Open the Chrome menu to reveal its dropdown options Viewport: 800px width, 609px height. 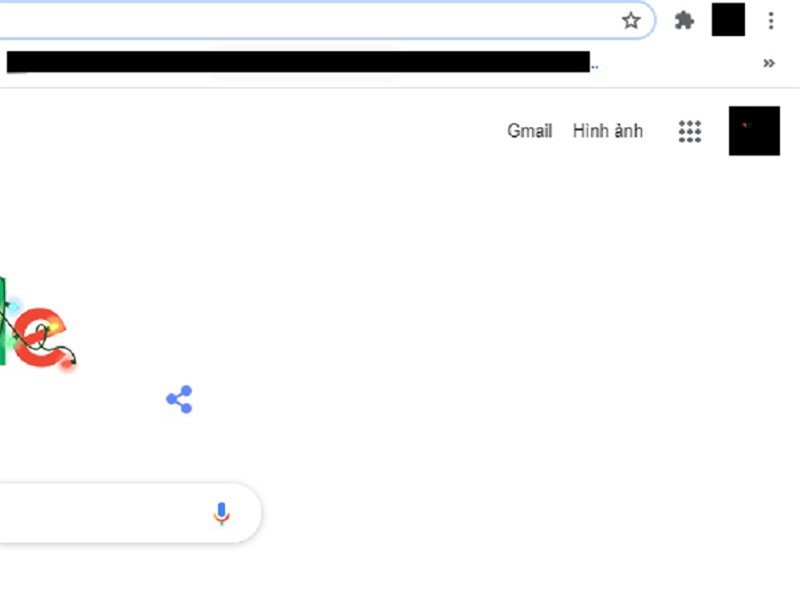[771, 19]
